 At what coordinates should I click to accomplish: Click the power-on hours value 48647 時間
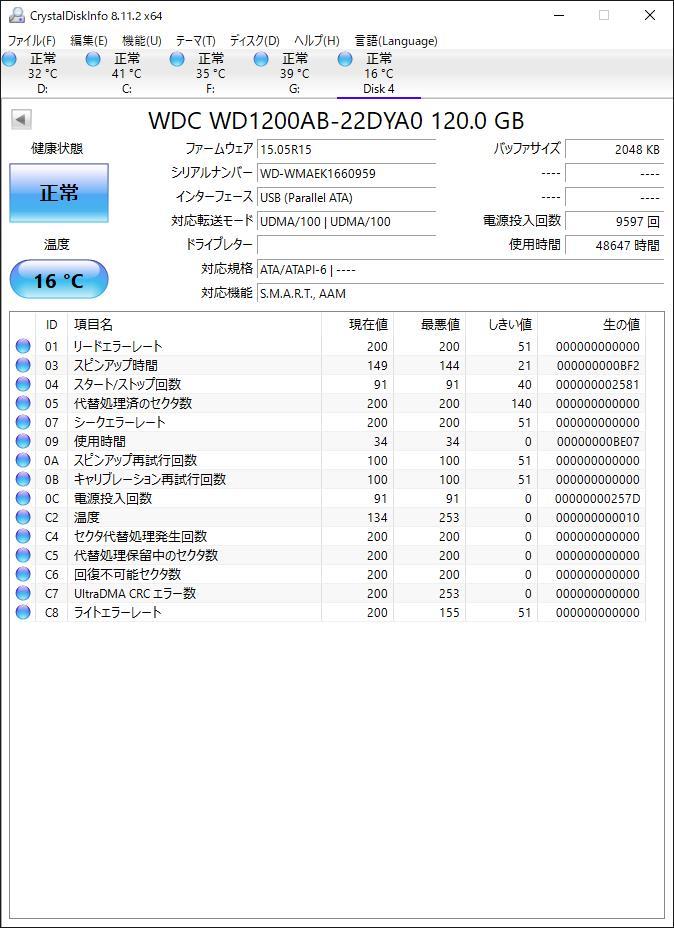click(614, 245)
